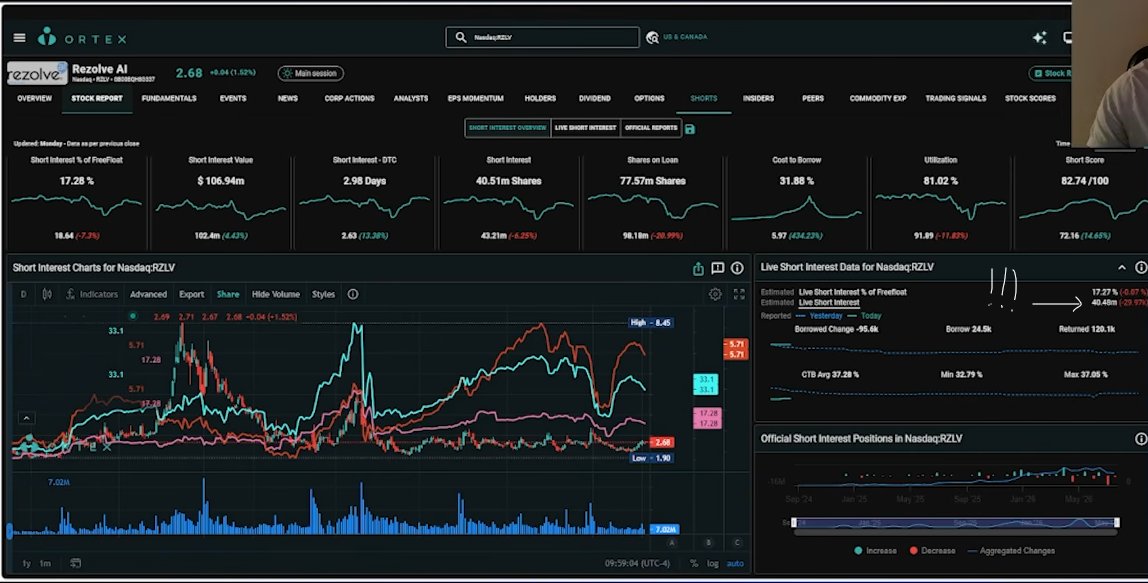This screenshot has width=1148, height=583.
Task: Toggle the Increase legend series
Action: 875,551
